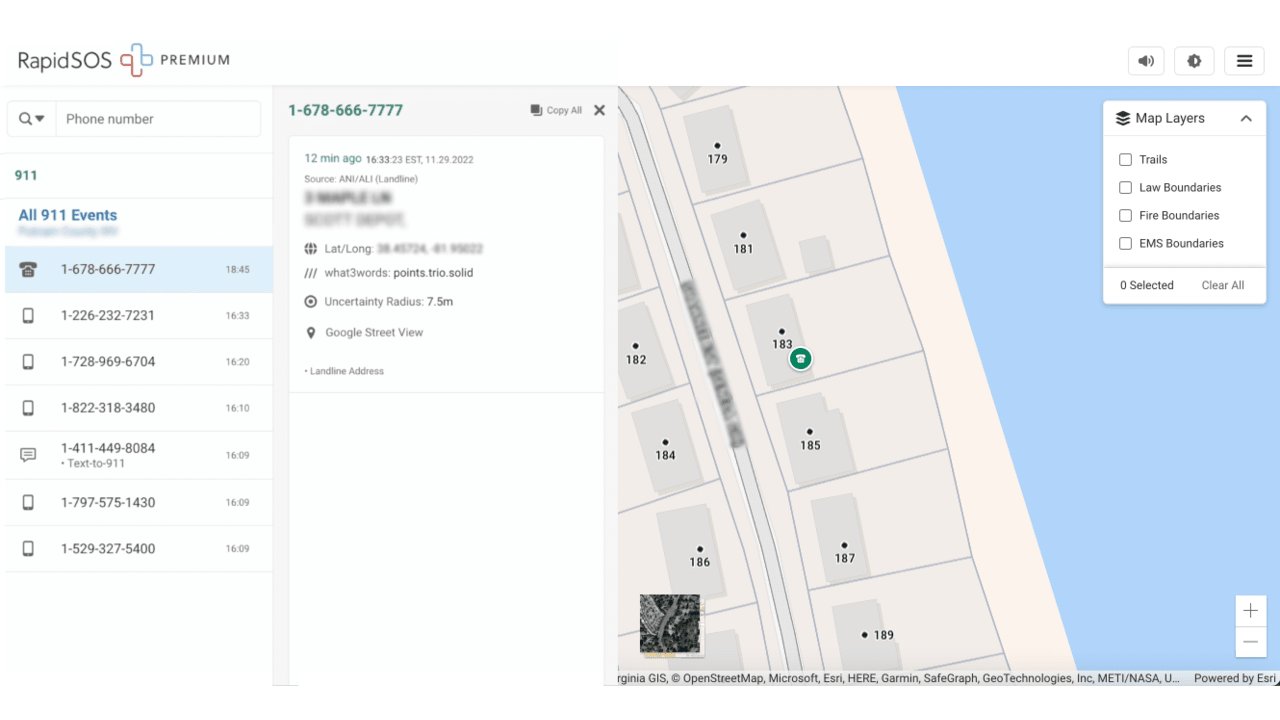1280x720 pixels.
Task: Click the Uncertainty Radius 7.5m text
Action: (389, 302)
